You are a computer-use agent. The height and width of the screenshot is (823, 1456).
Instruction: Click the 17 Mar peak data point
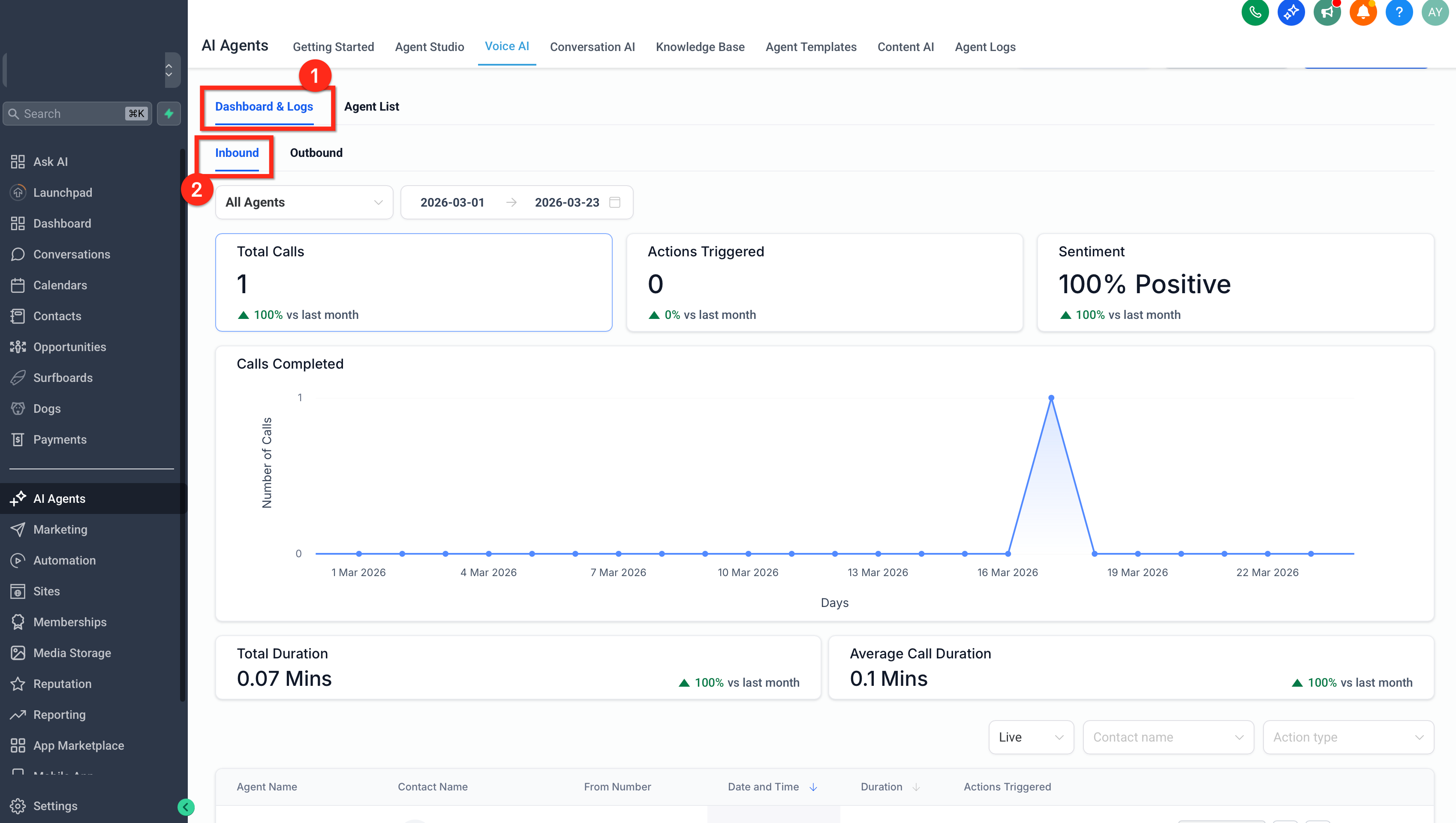tap(1051, 398)
